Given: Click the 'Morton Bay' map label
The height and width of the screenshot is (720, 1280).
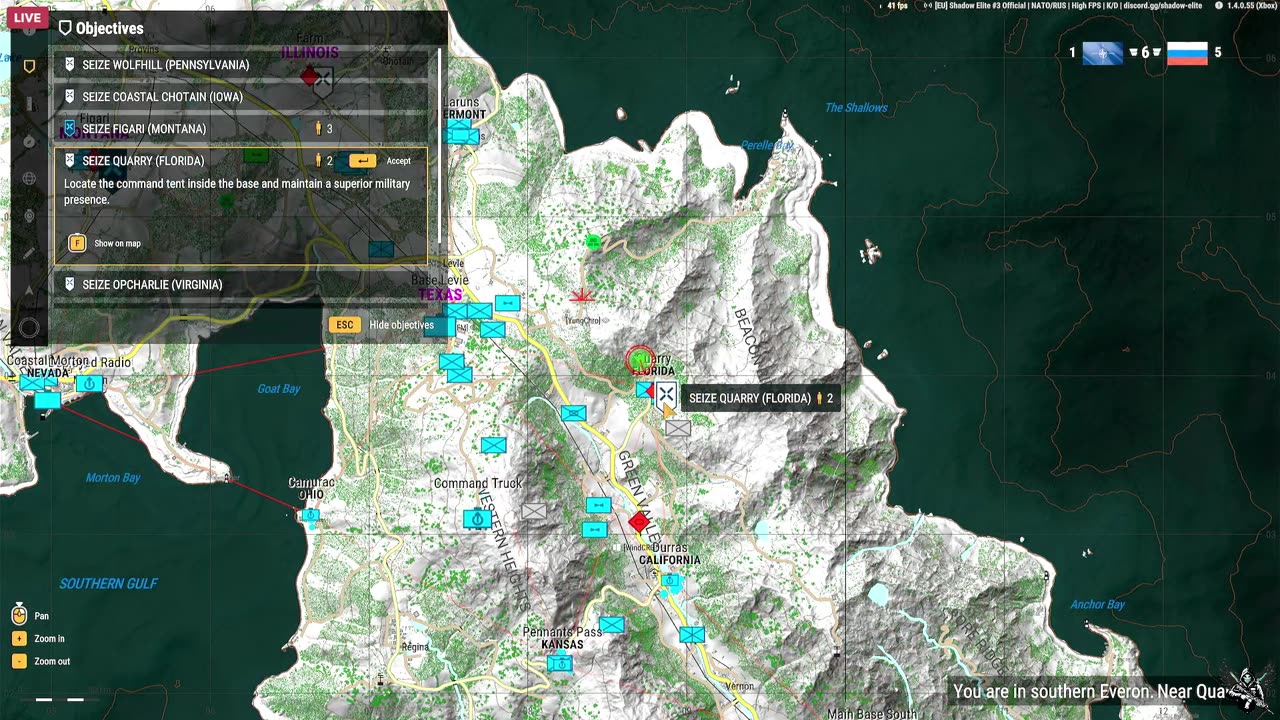Looking at the screenshot, I should (x=113, y=478).
